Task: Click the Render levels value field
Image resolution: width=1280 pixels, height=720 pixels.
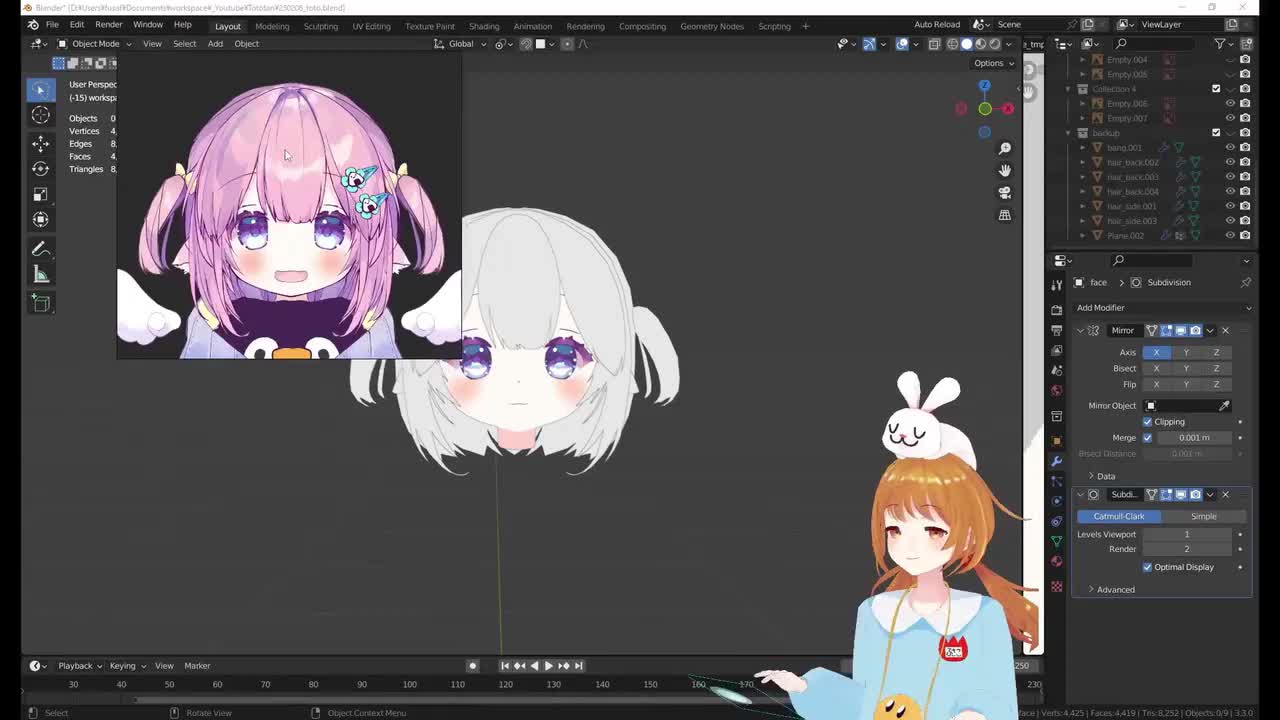Action: 1187,549
